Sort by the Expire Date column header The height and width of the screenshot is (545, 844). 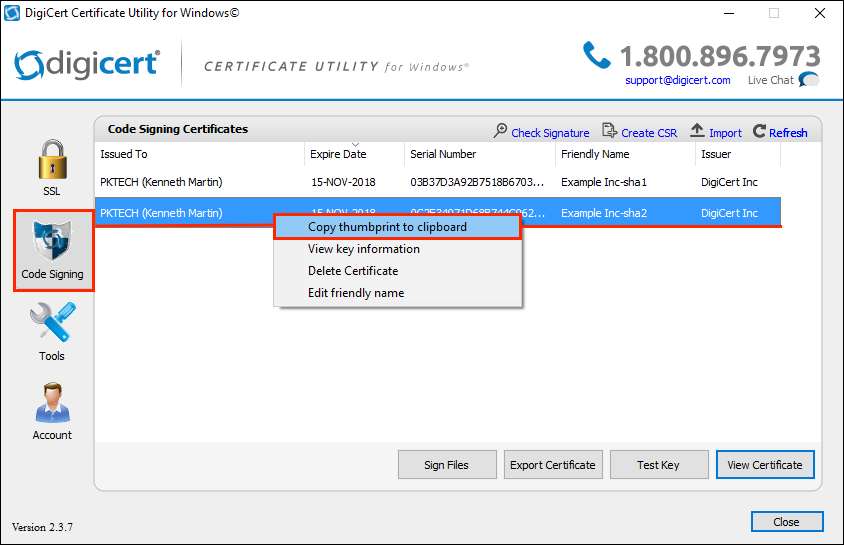point(338,154)
